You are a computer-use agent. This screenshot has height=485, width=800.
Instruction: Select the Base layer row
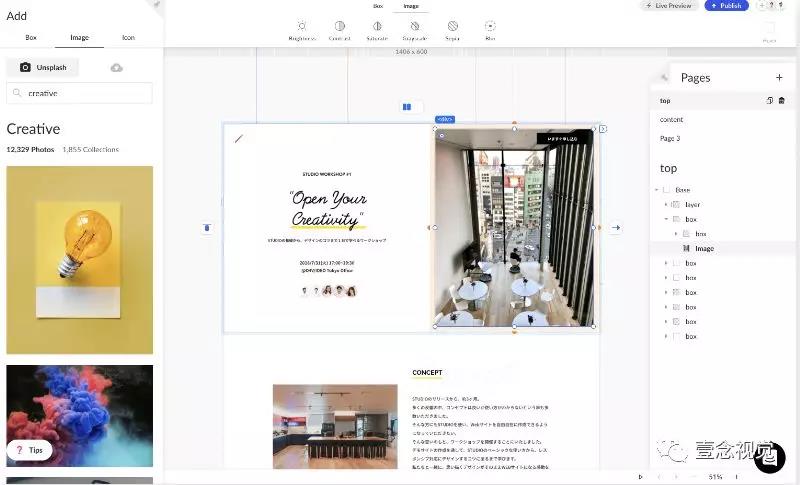point(722,190)
